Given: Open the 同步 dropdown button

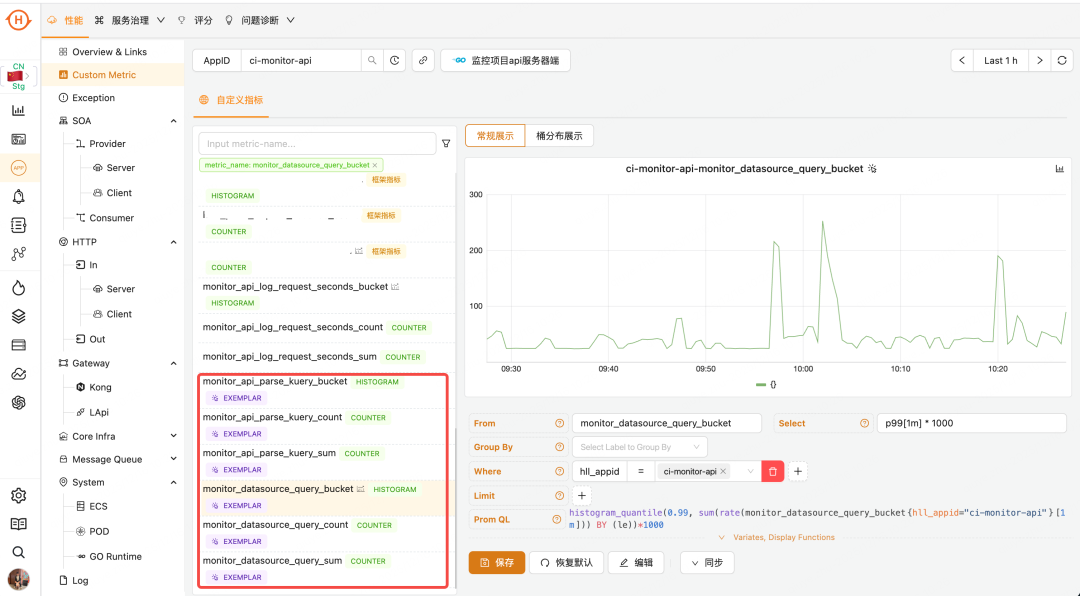Looking at the screenshot, I should click(707, 563).
